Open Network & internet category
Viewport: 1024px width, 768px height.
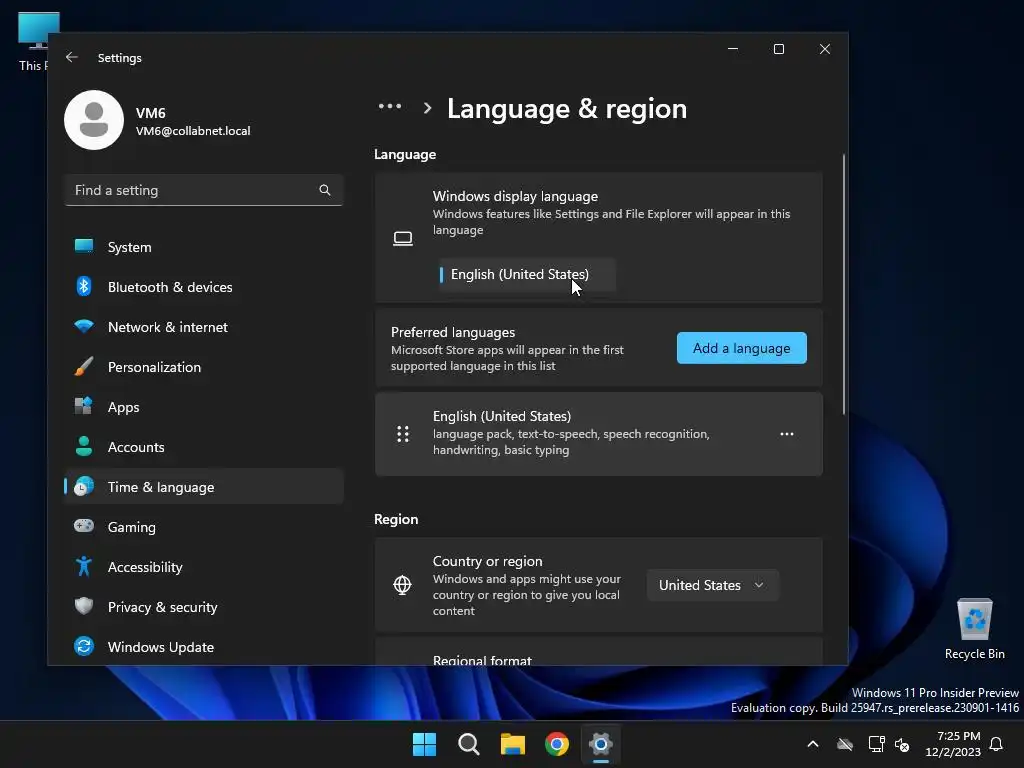(x=204, y=327)
